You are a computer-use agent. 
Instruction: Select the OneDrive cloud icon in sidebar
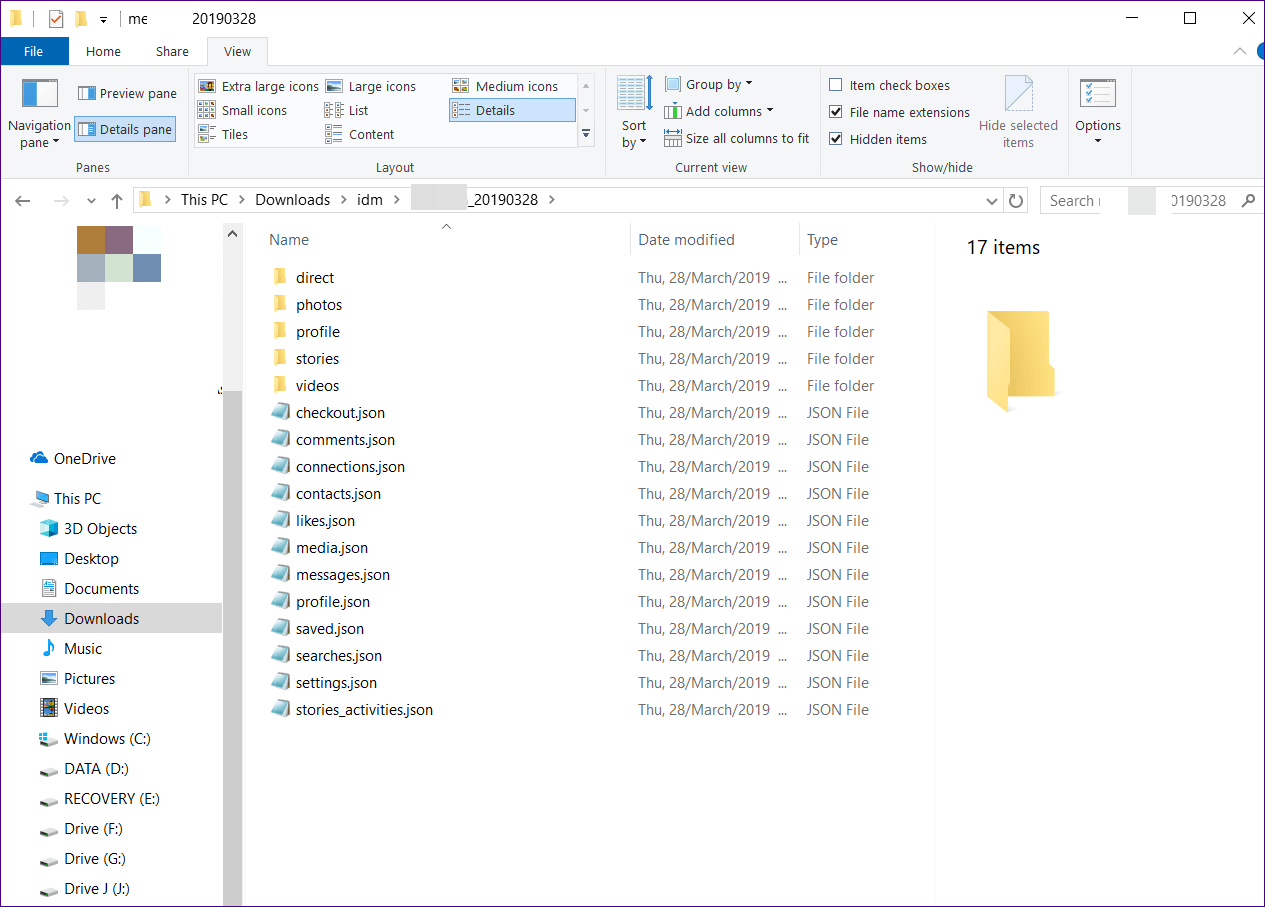point(39,458)
